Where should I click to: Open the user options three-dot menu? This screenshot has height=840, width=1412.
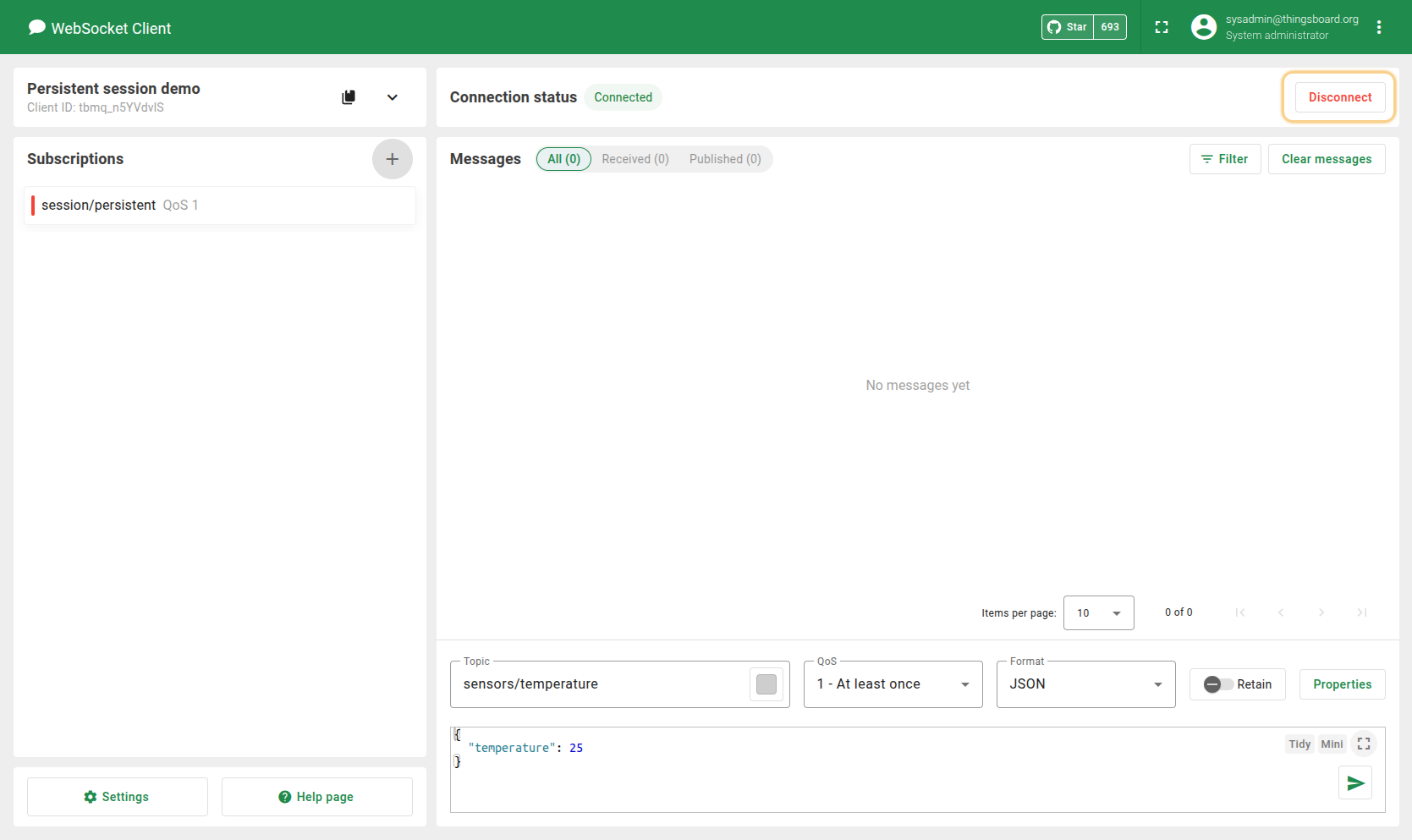(1378, 27)
